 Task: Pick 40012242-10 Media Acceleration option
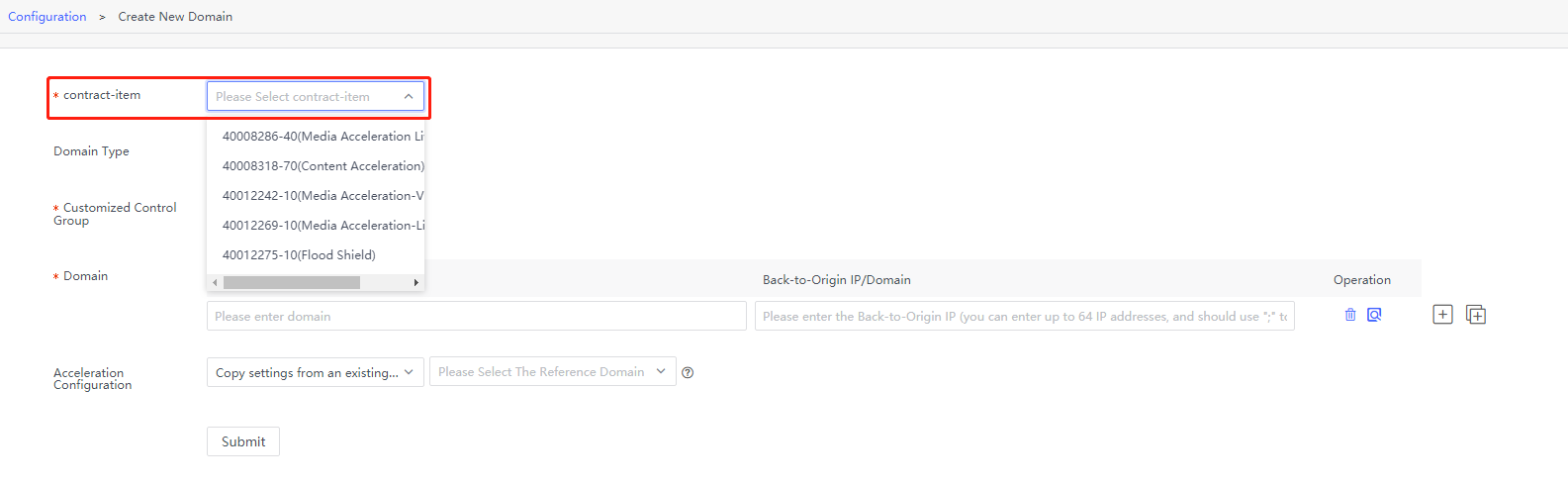pyautogui.click(x=322, y=196)
